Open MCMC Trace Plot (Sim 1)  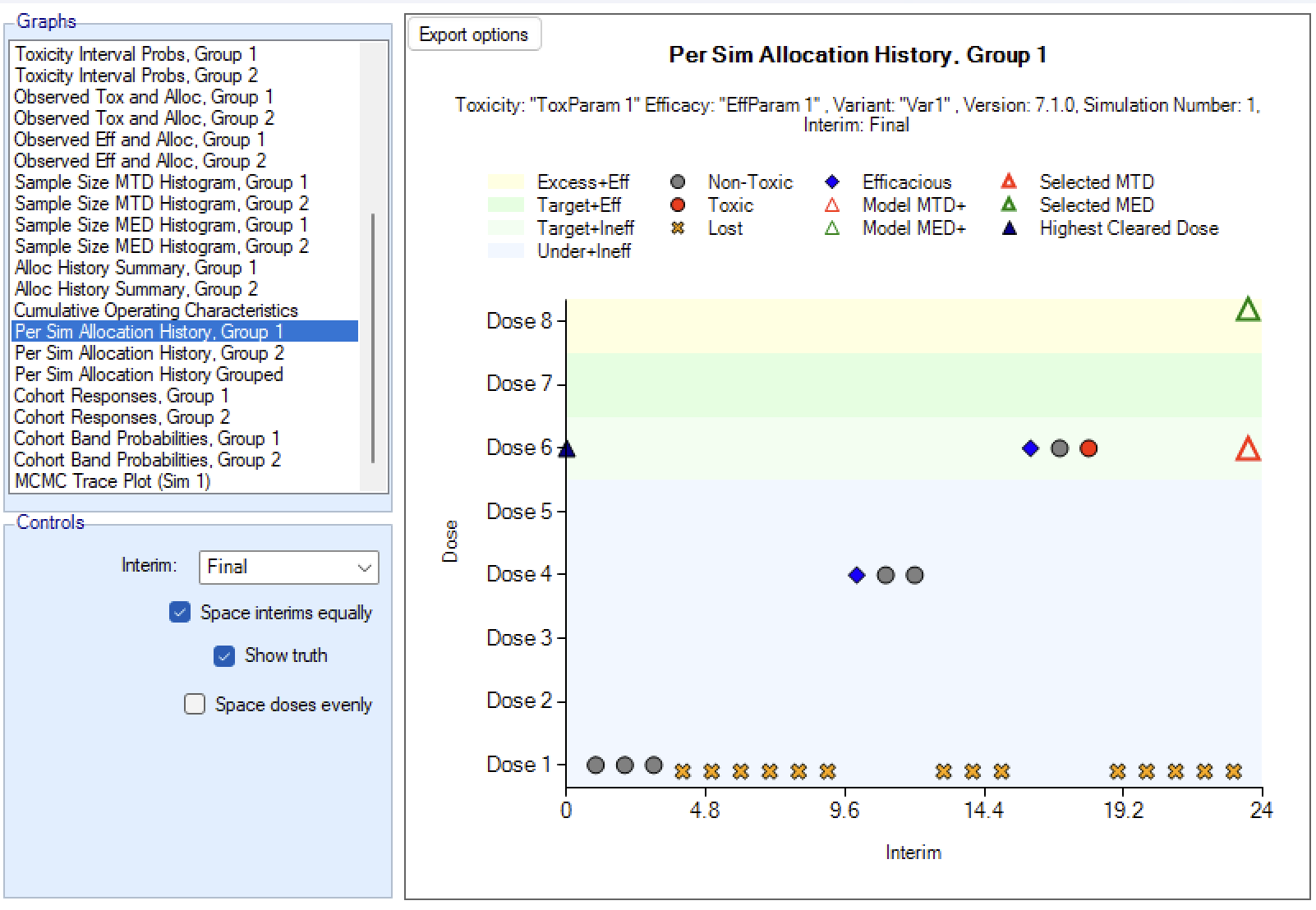point(113,481)
